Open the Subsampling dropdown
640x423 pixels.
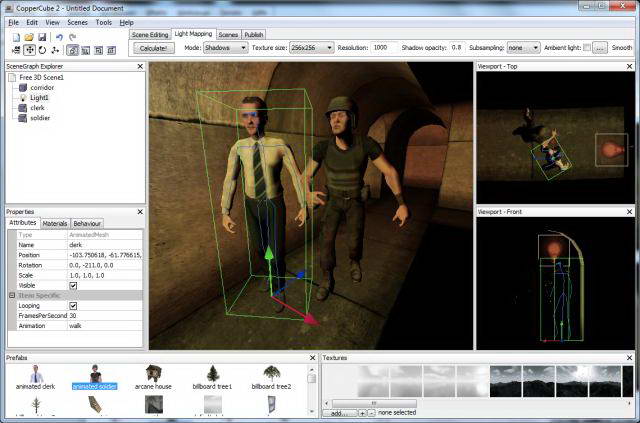(523, 47)
